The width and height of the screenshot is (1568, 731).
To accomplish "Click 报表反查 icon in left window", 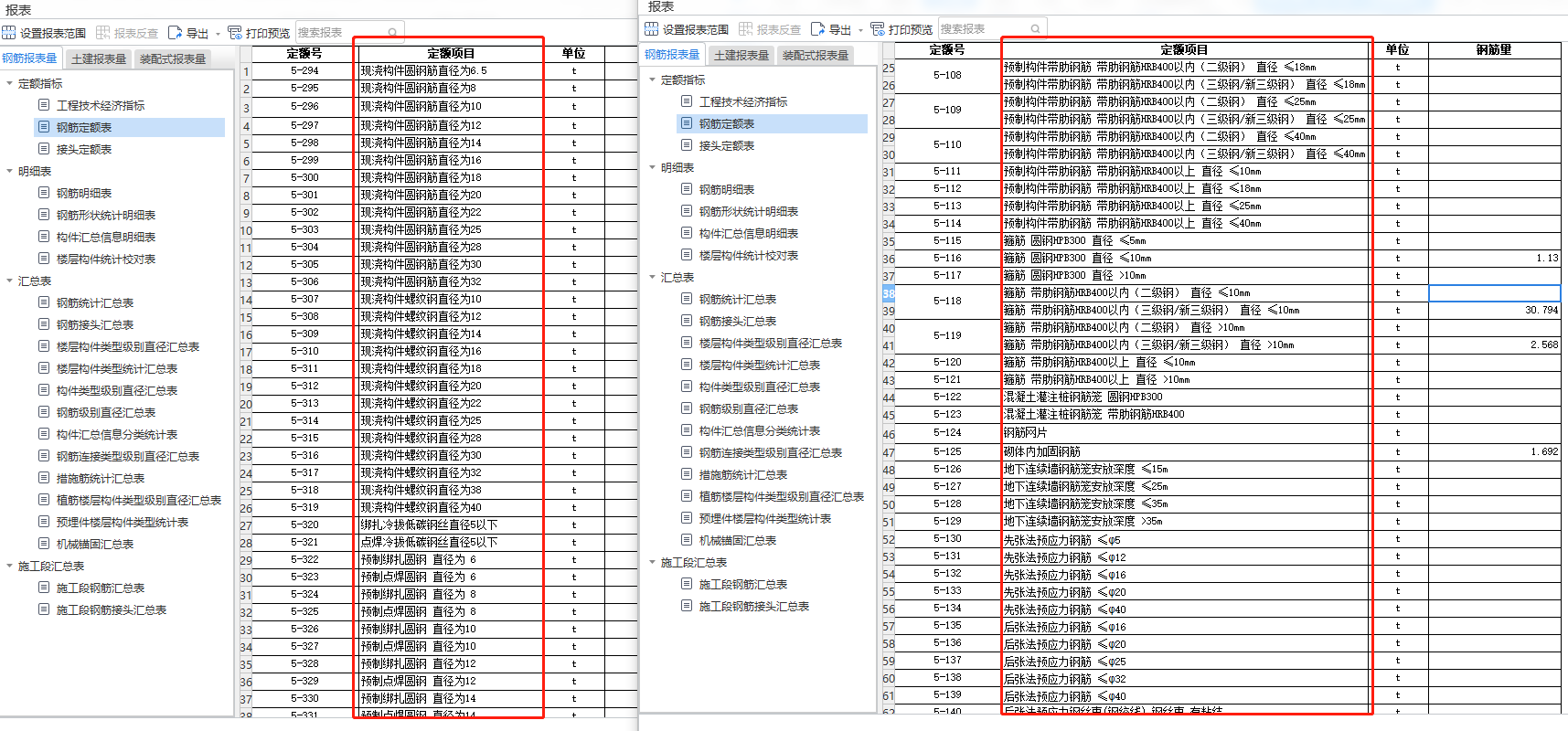I will [103, 33].
